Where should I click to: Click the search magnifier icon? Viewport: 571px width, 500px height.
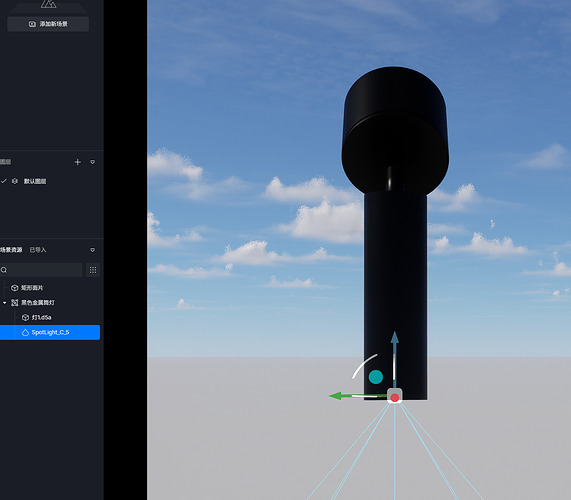click(4, 270)
